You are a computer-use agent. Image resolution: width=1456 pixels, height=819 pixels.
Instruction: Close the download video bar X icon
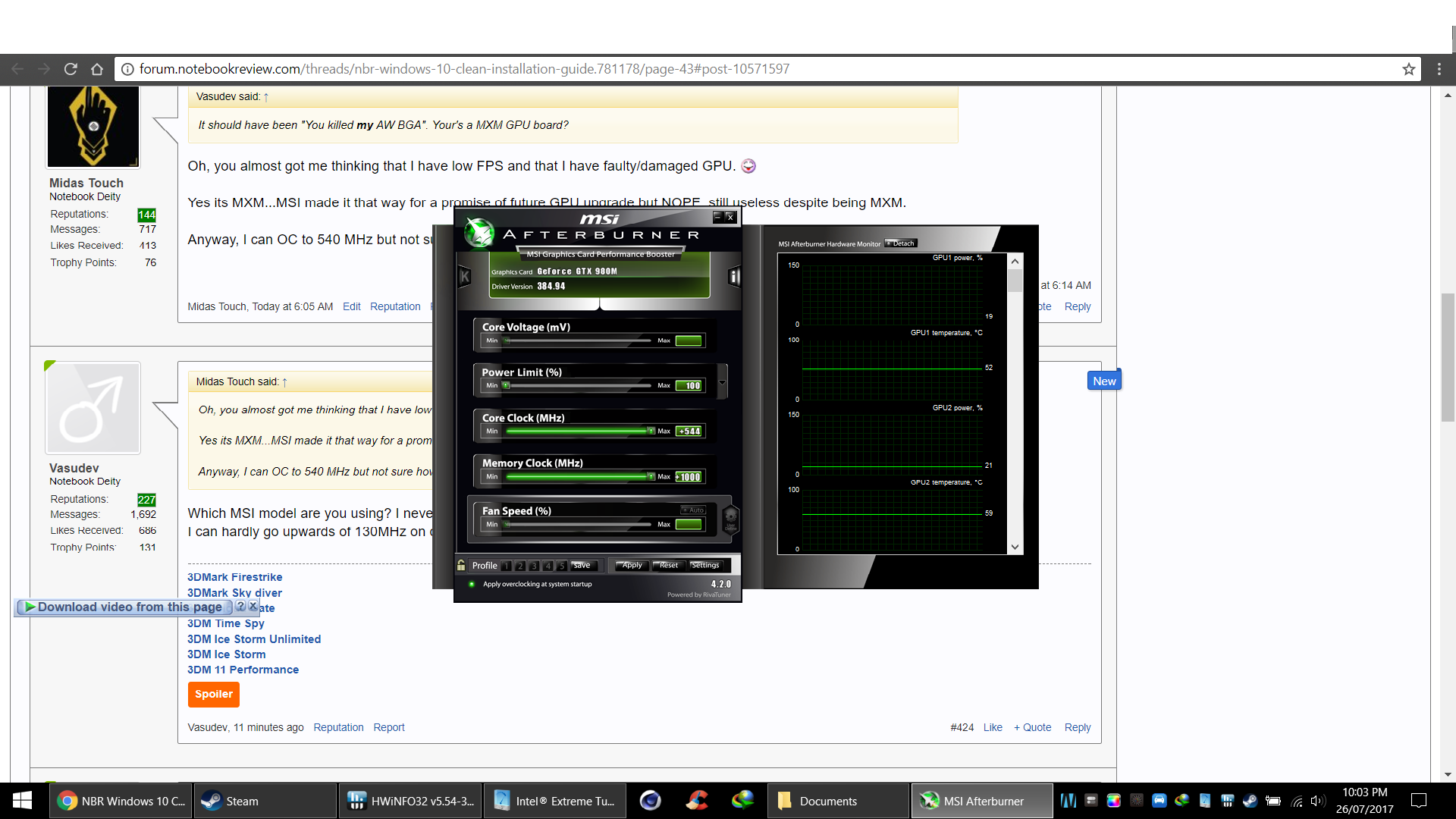pos(253,607)
